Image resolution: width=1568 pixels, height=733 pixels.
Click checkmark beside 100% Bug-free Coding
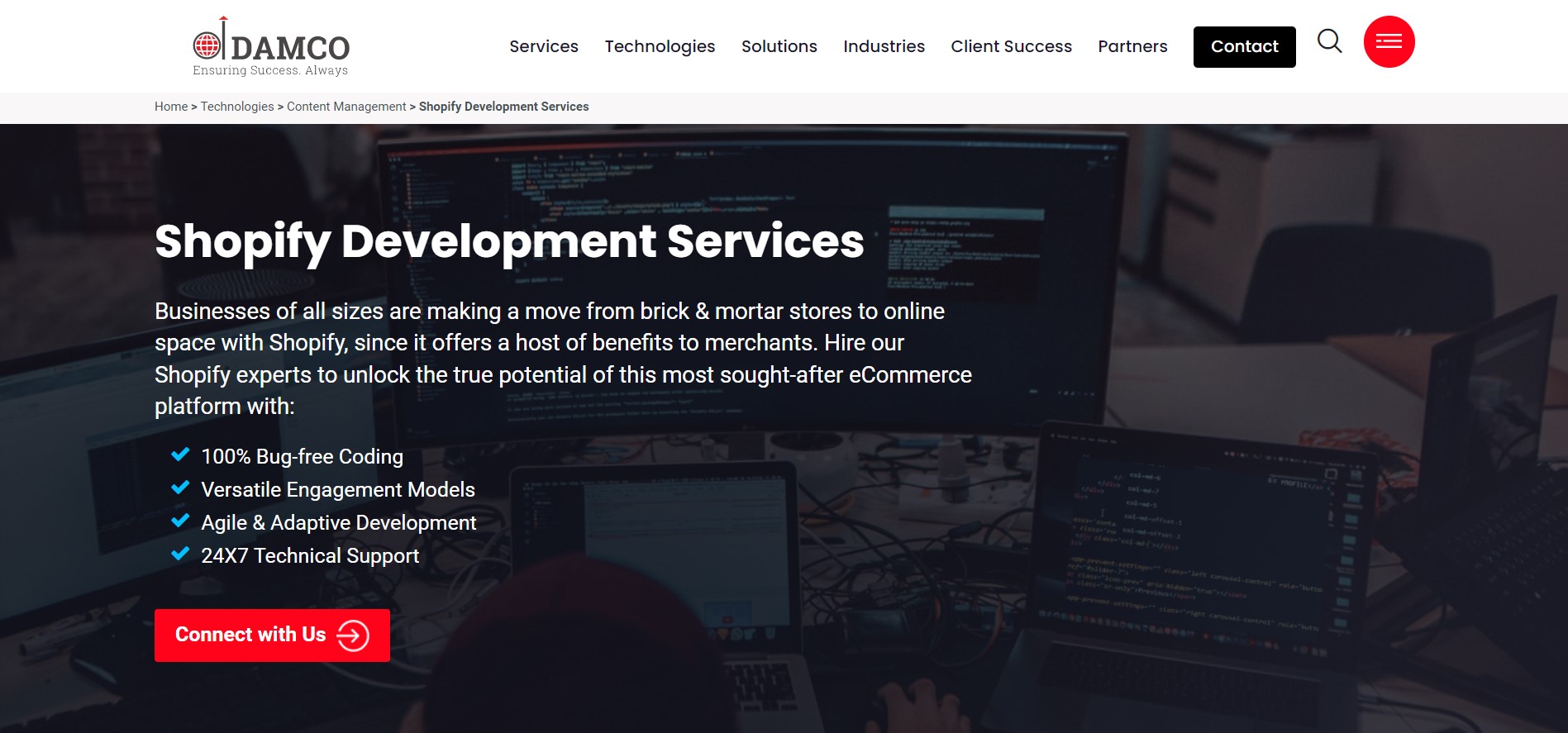click(x=180, y=455)
